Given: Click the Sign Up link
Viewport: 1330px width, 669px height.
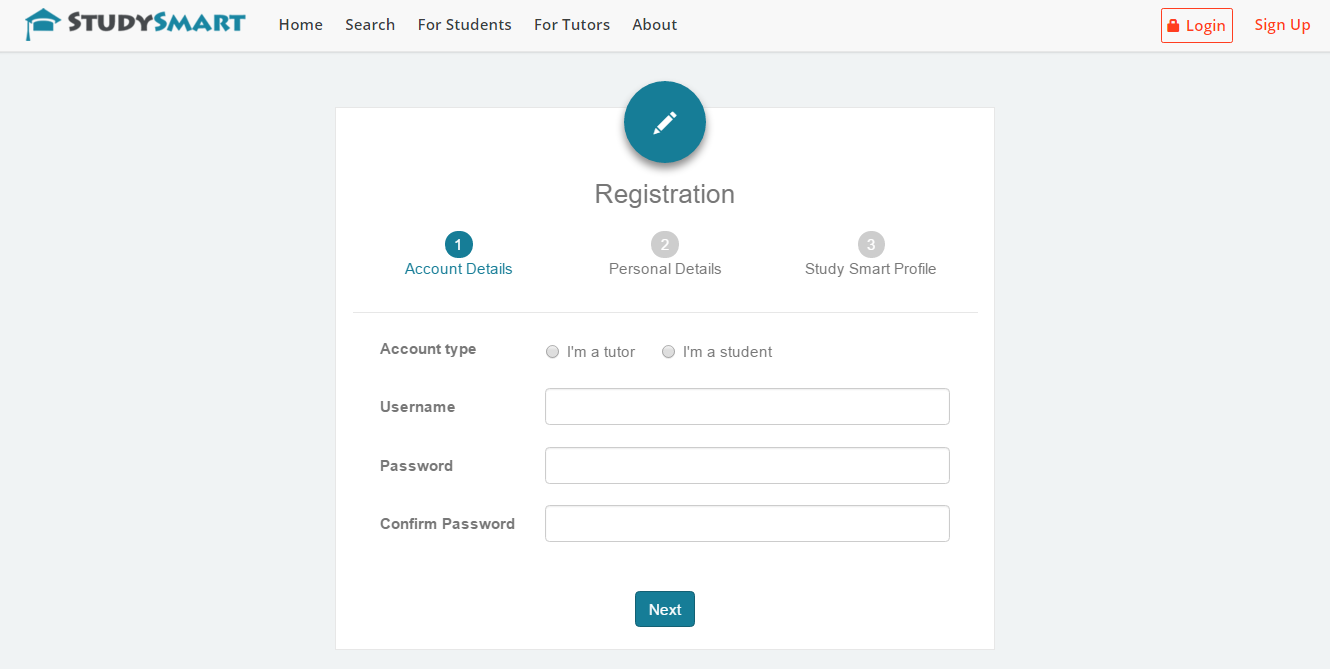Looking at the screenshot, I should tap(1282, 24).
